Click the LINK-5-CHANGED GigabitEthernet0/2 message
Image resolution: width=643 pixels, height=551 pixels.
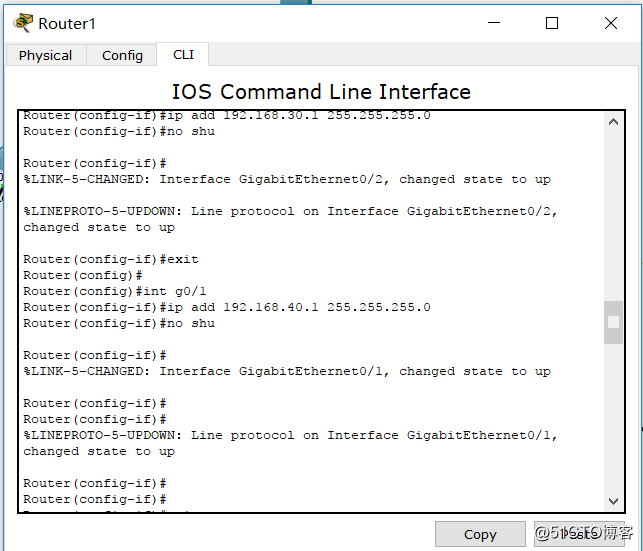tap(287, 180)
